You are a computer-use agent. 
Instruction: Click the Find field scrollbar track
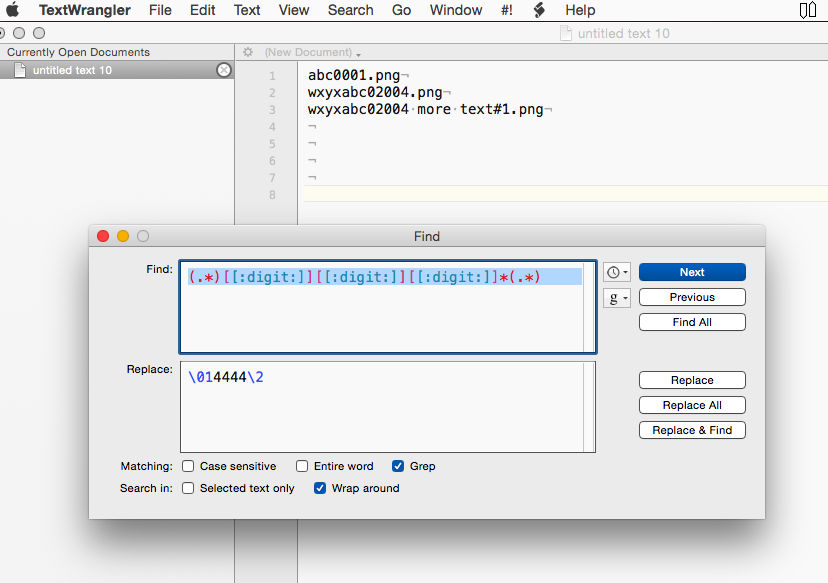(589, 307)
